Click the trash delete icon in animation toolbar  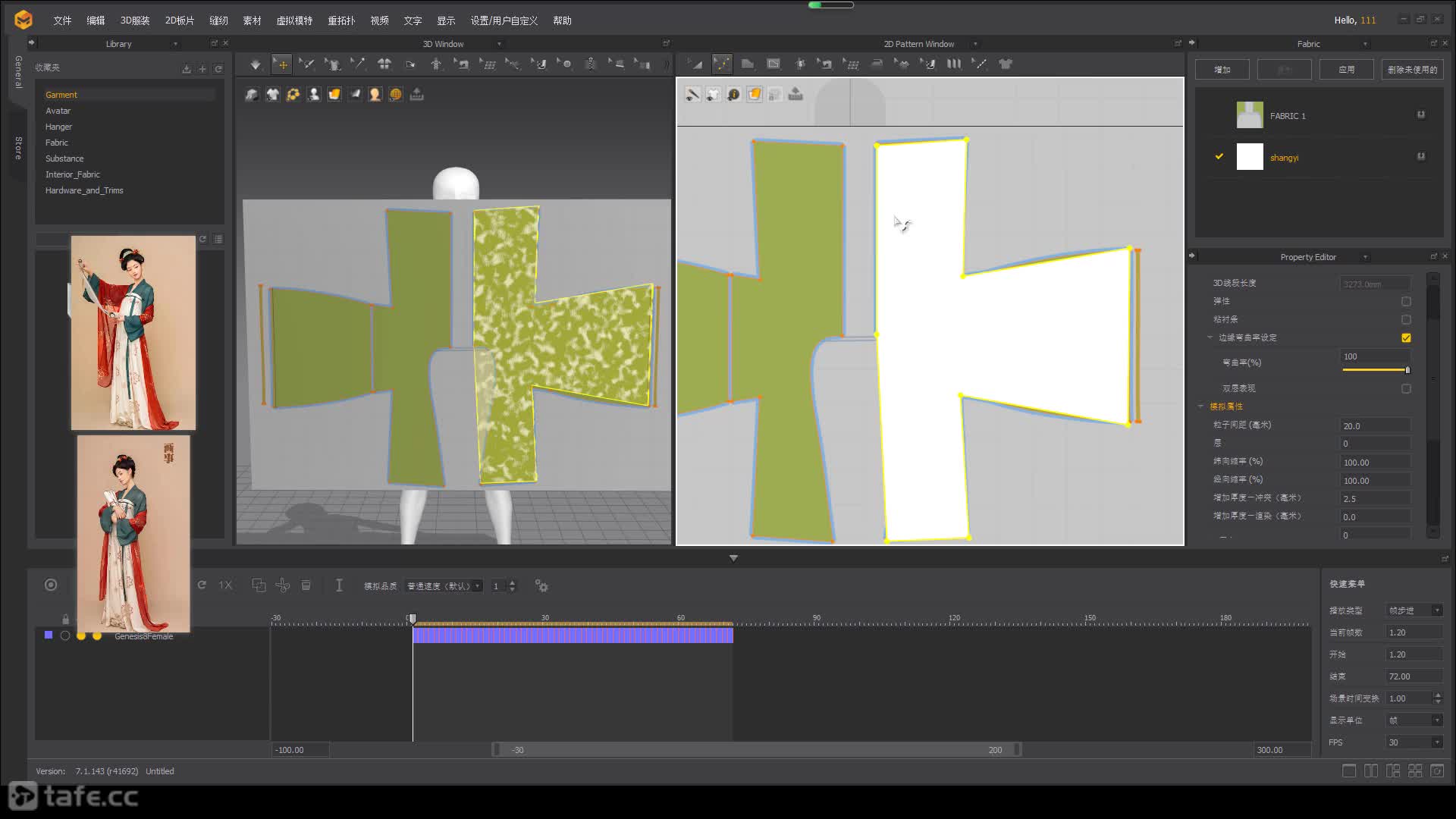[x=306, y=585]
